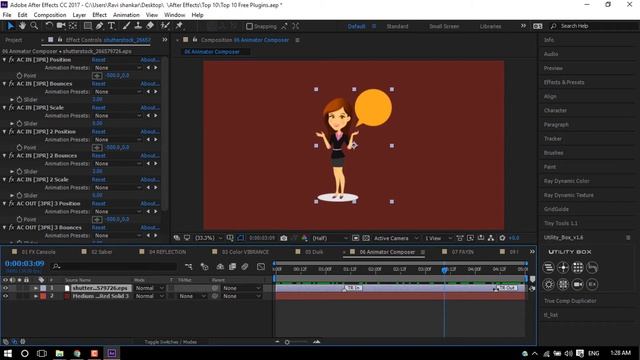
Task: Select the Eraser tool
Action: 150,26
